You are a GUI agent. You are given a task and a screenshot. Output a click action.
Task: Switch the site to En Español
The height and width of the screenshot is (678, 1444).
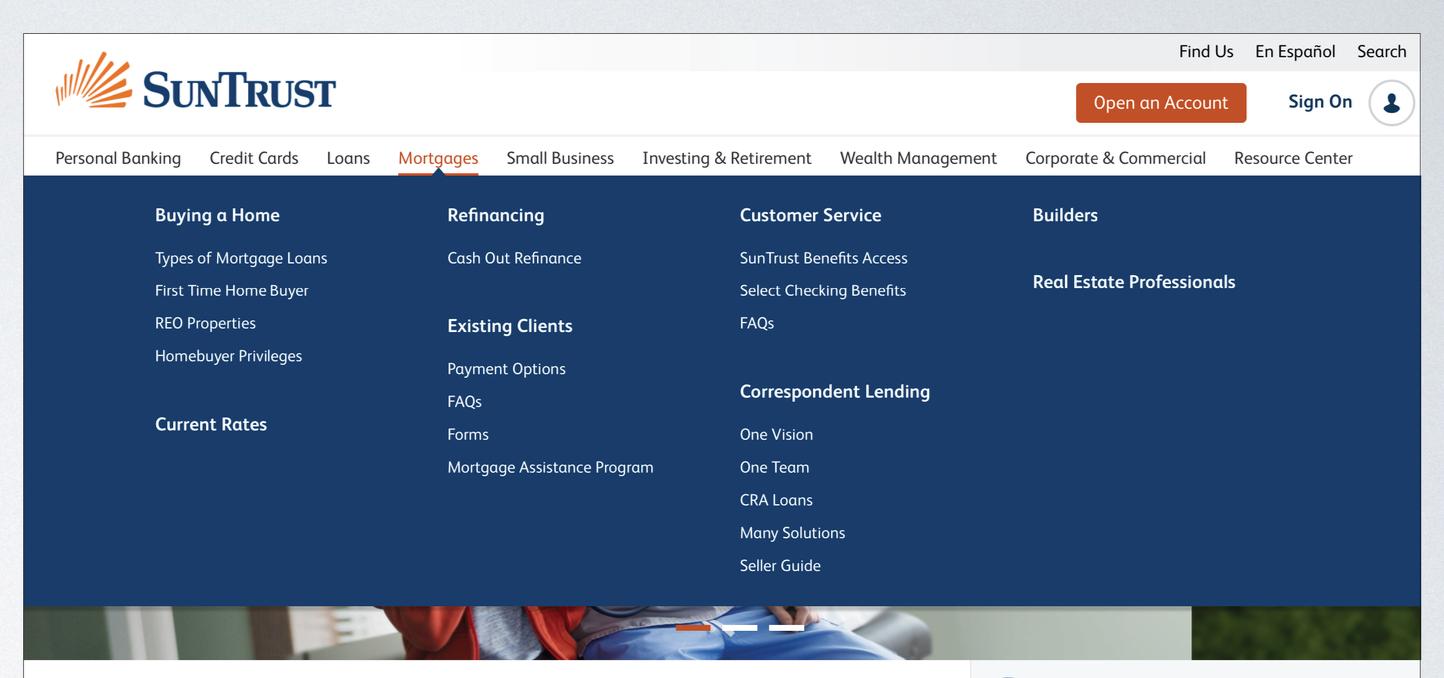pos(1295,52)
